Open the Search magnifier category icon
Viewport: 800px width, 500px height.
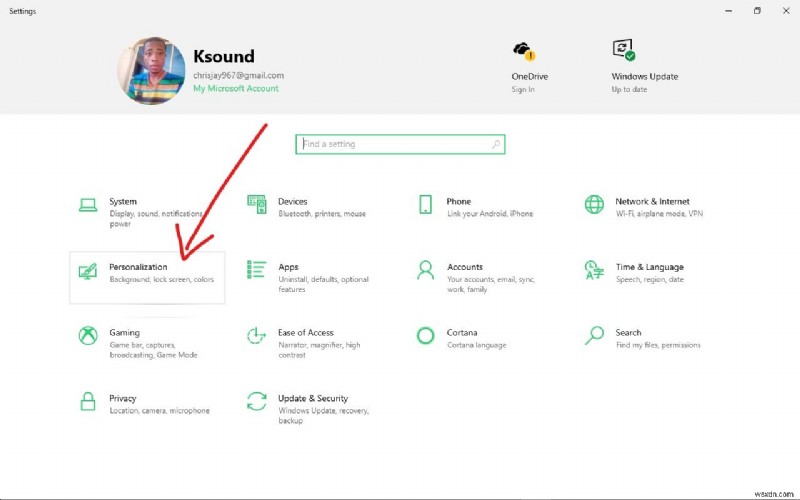tap(594, 336)
